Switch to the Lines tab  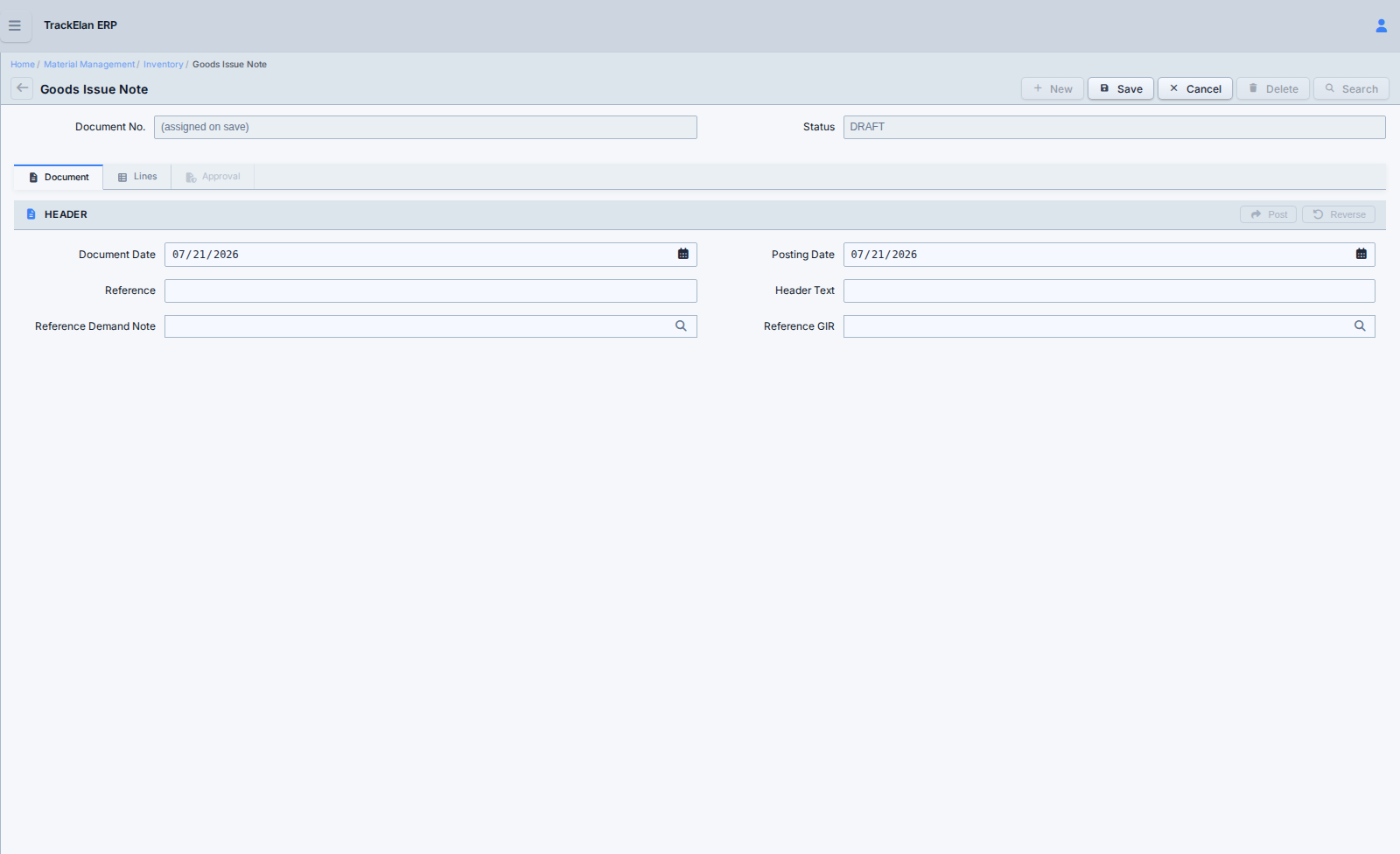coord(137,177)
